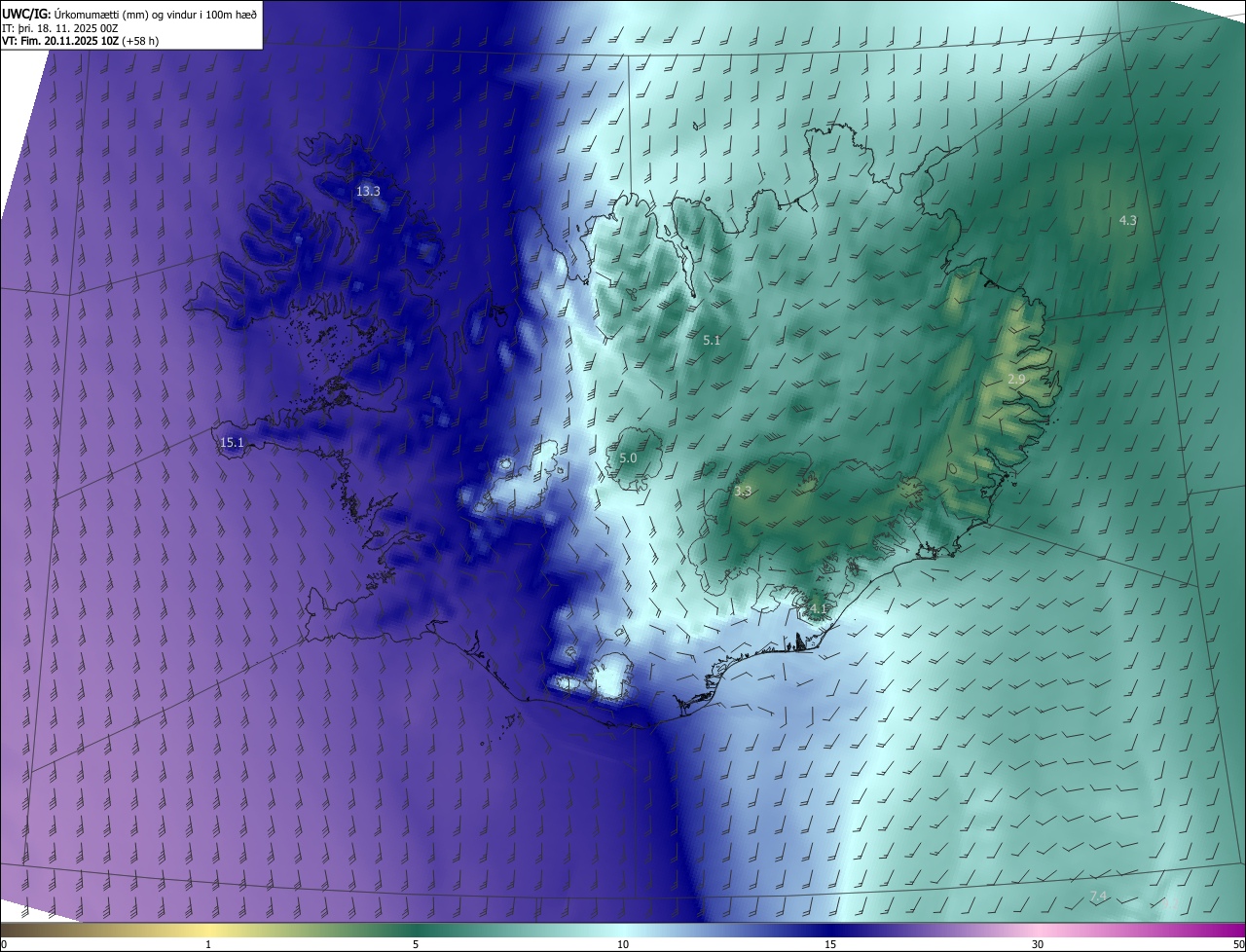This screenshot has height=952, width=1246.
Task: Click the "UWC/IG:" title label
Action: (26, 14)
